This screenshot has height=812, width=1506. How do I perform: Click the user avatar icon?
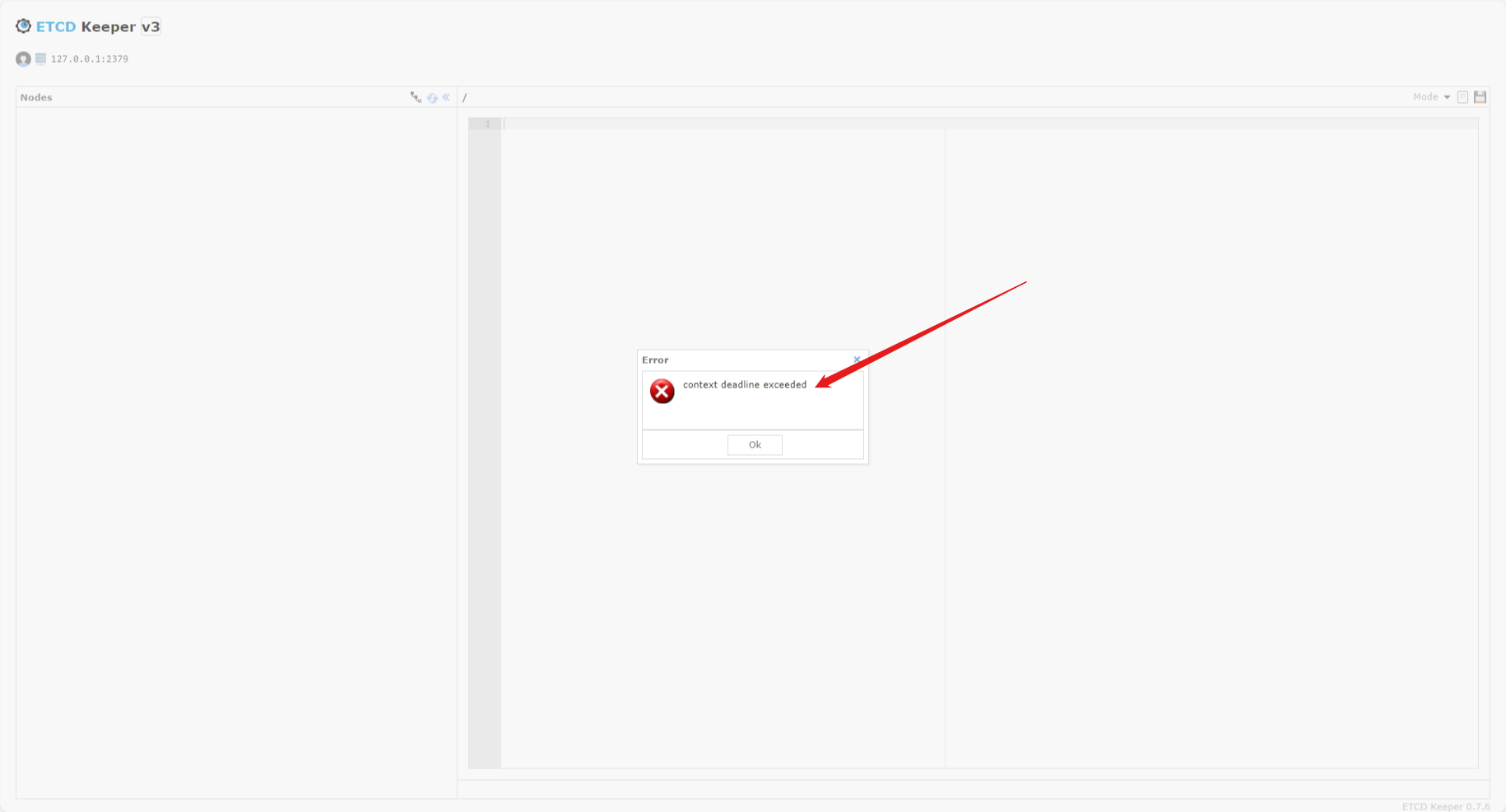point(23,59)
